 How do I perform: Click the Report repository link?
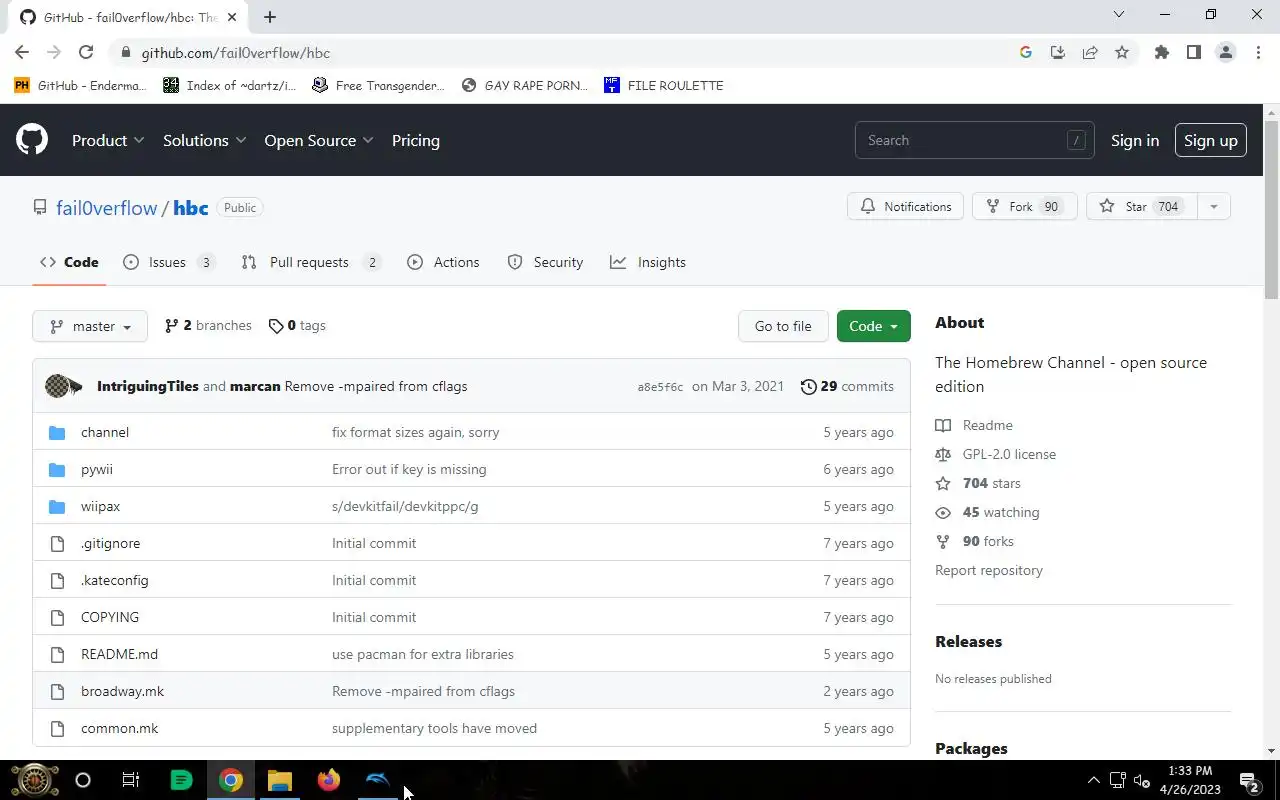[x=989, y=570]
